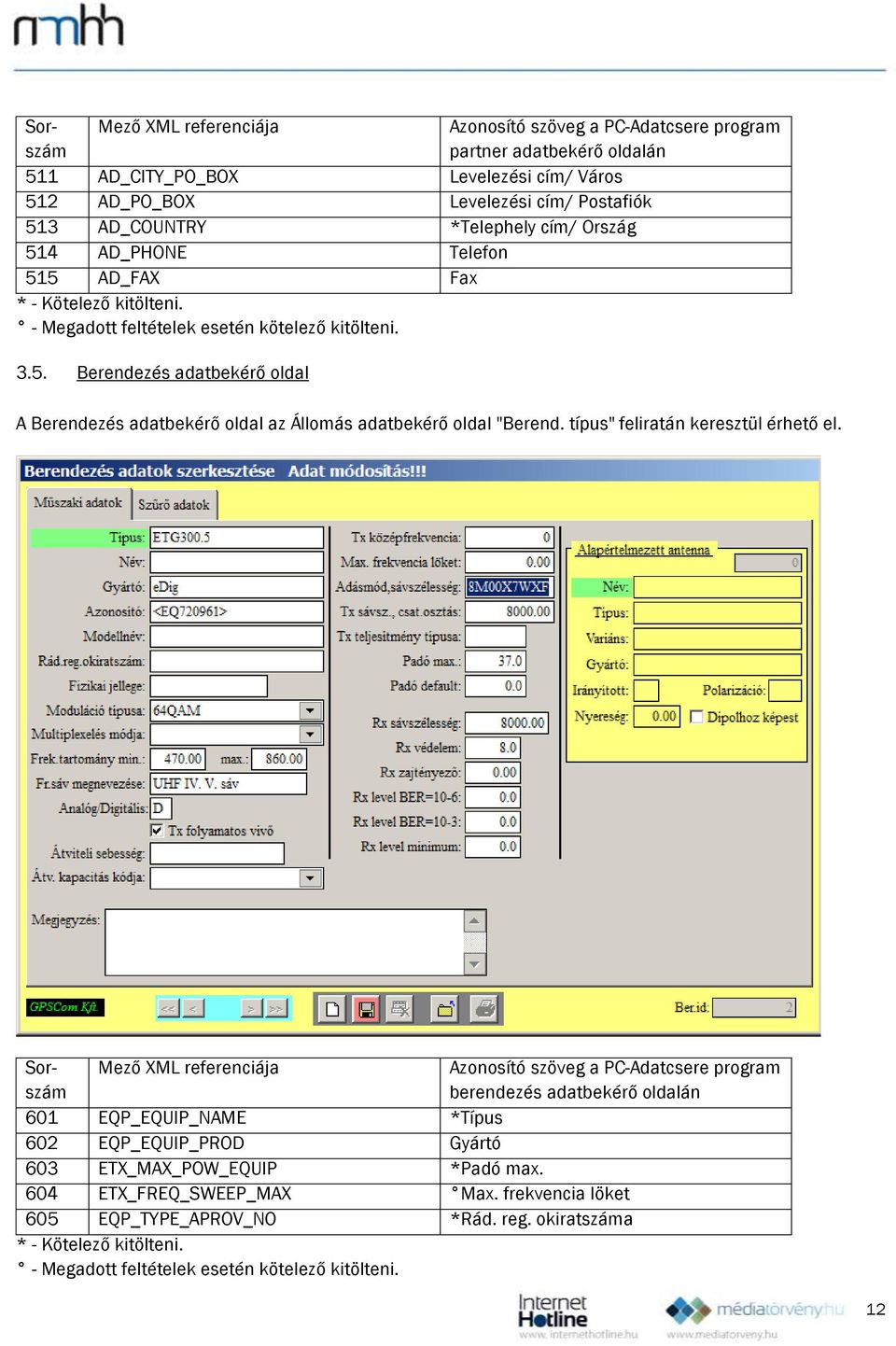Click the Tx középfrekvencia field
The height and width of the screenshot is (1346, 896).
tap(510, 538)
